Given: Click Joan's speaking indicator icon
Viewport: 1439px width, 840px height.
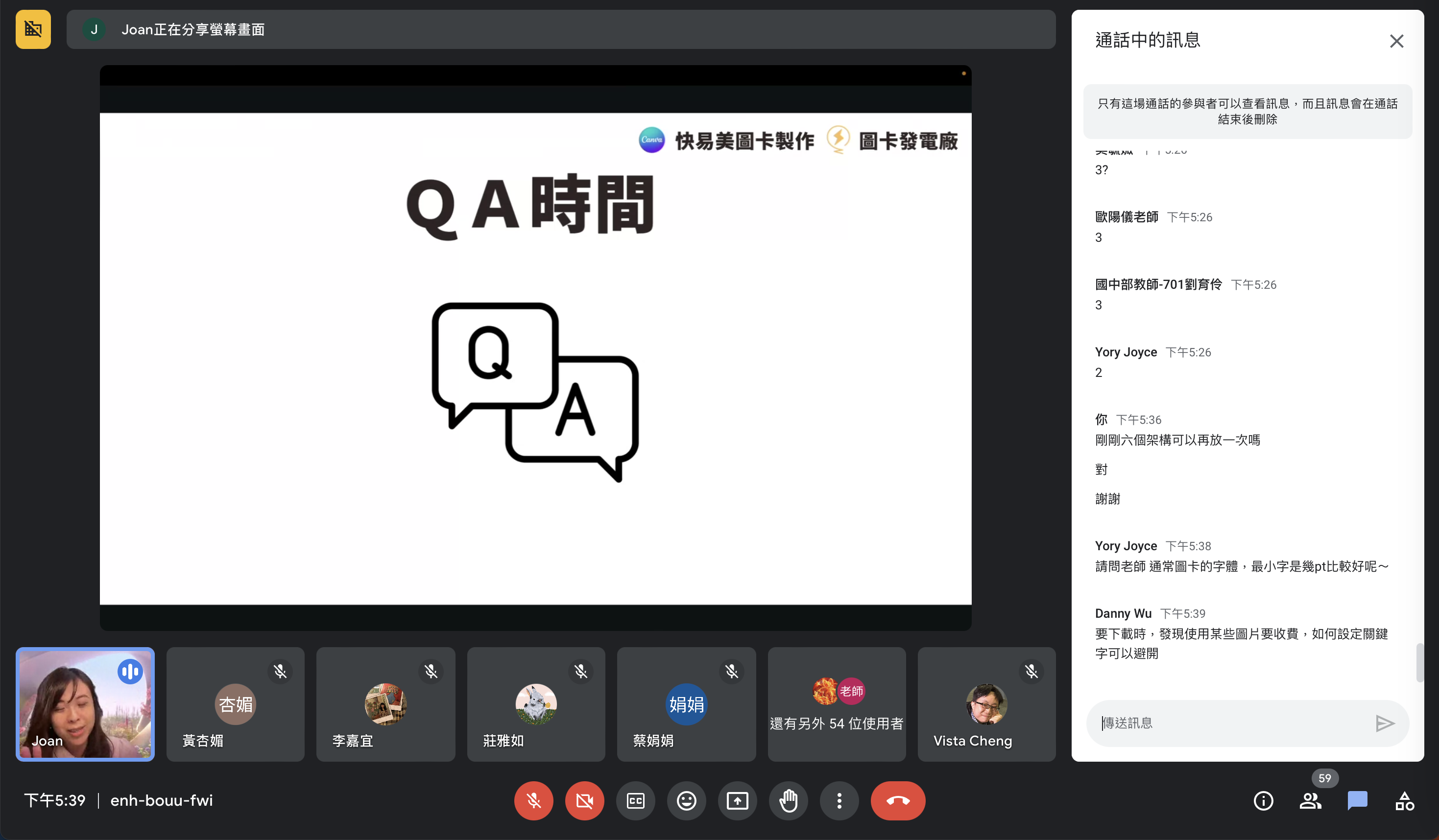Looking at the screenshot, I should [130, 672].
